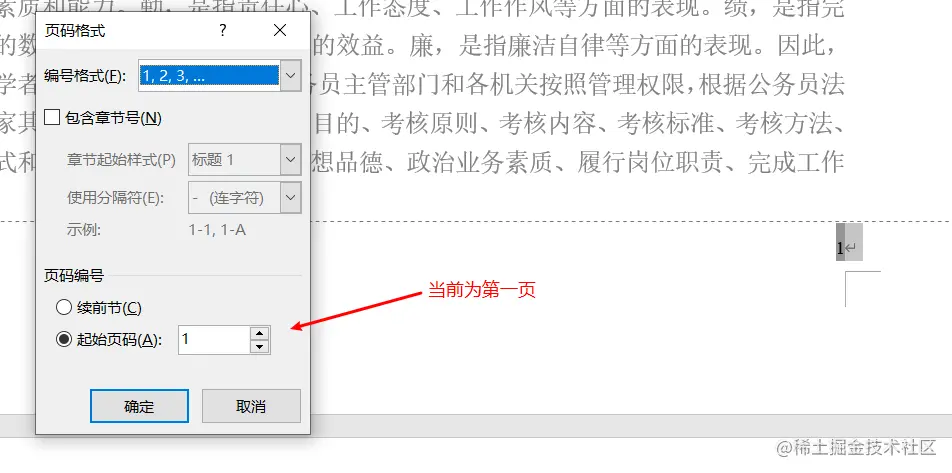Select the highlighted 1, 2, 3 format box
Image resolution: width=952 pixels, height=473 pixels.
209,75
